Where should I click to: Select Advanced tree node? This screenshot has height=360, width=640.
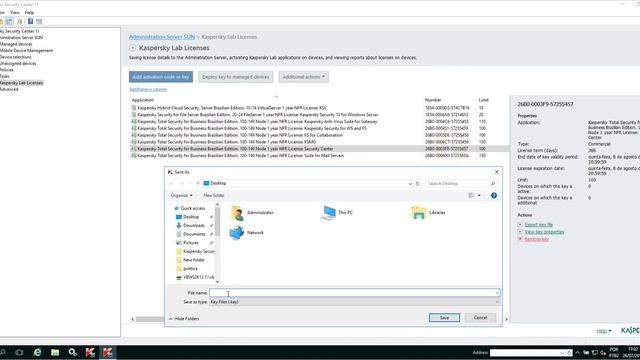point(9,89)
